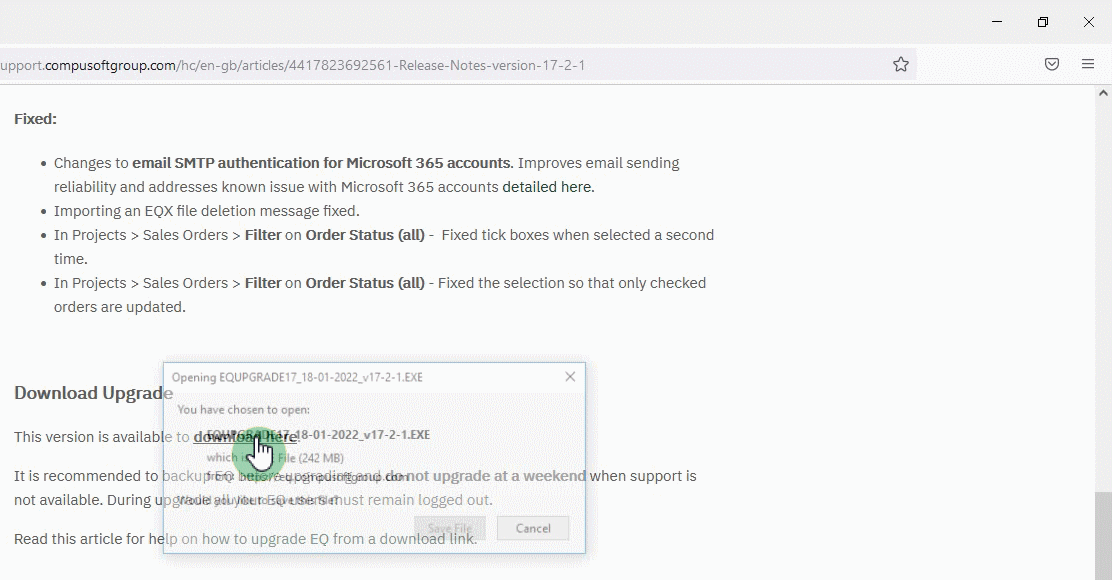Open the Firefox hamburger menu
Viewport: 1112px width, 580px height.
point(1088,65)
